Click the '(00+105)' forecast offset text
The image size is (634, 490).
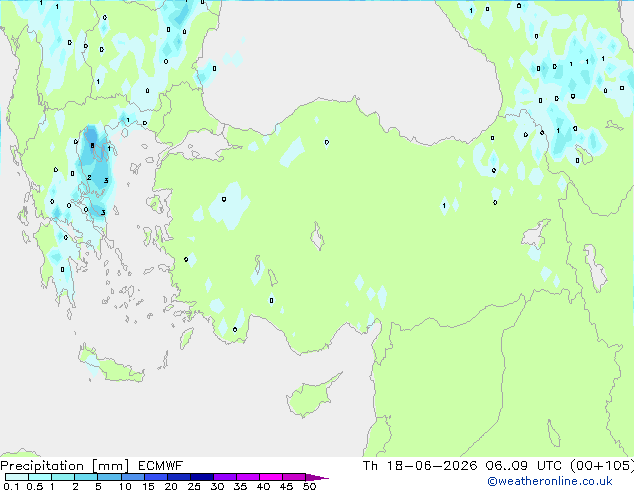(602, 466)
